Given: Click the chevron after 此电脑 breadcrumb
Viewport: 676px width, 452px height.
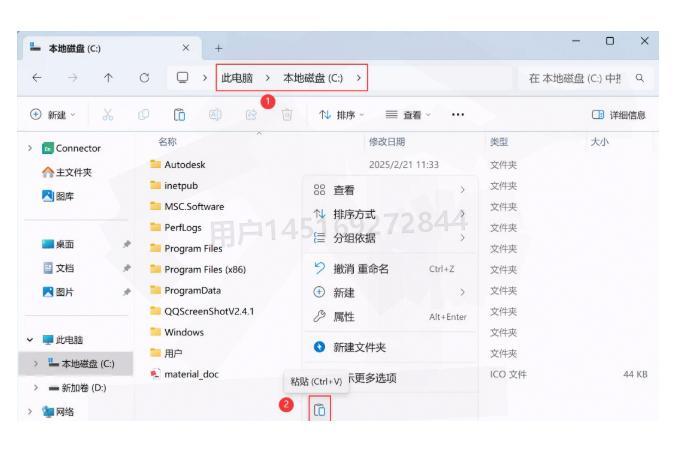Looking at the screenshot, I should [268, 78].
